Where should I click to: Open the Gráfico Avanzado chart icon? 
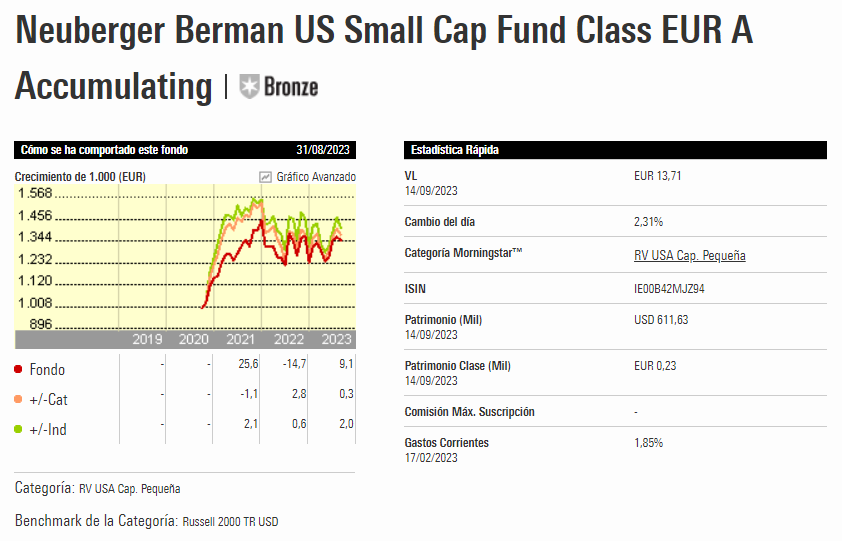pos(265,177)
